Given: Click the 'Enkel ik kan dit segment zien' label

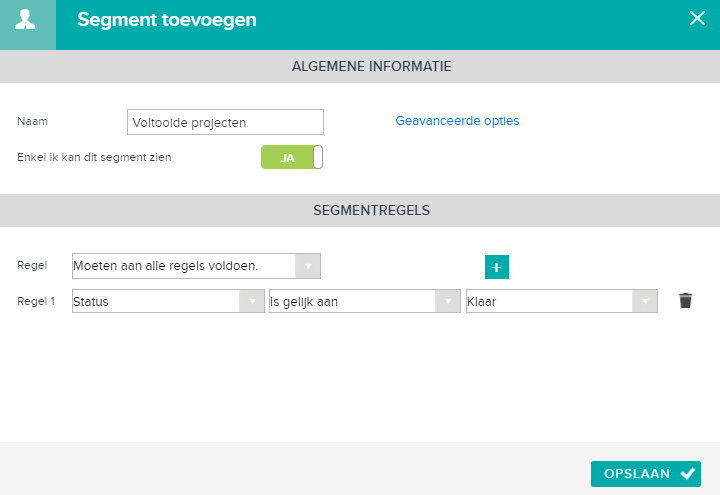Looking at the screenshot, I should (x=94, y=157).
